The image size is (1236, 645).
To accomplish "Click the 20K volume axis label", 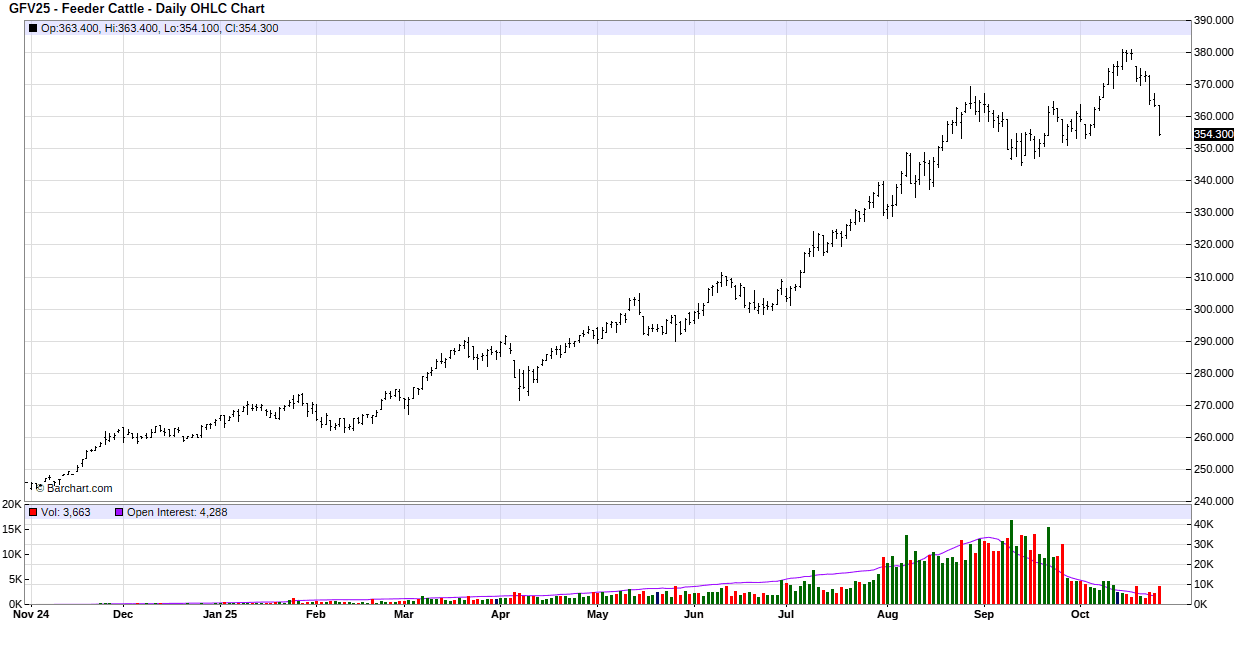I will pos(12,505).
